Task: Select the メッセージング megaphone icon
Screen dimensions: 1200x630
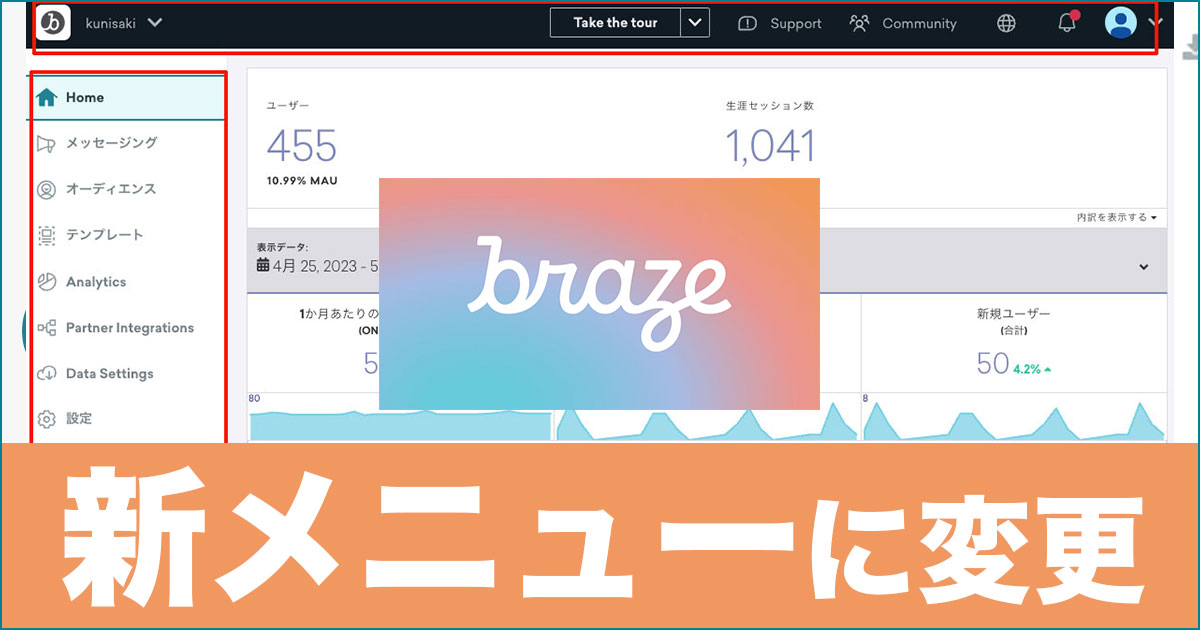Action: [46, 143]
